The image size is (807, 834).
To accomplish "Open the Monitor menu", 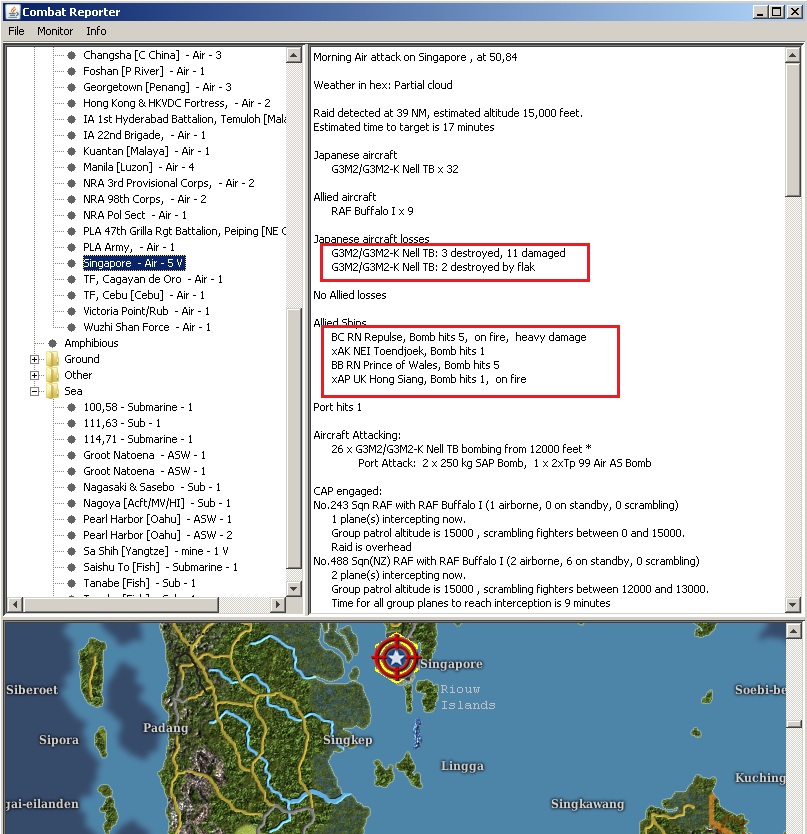I will point(55,31).
